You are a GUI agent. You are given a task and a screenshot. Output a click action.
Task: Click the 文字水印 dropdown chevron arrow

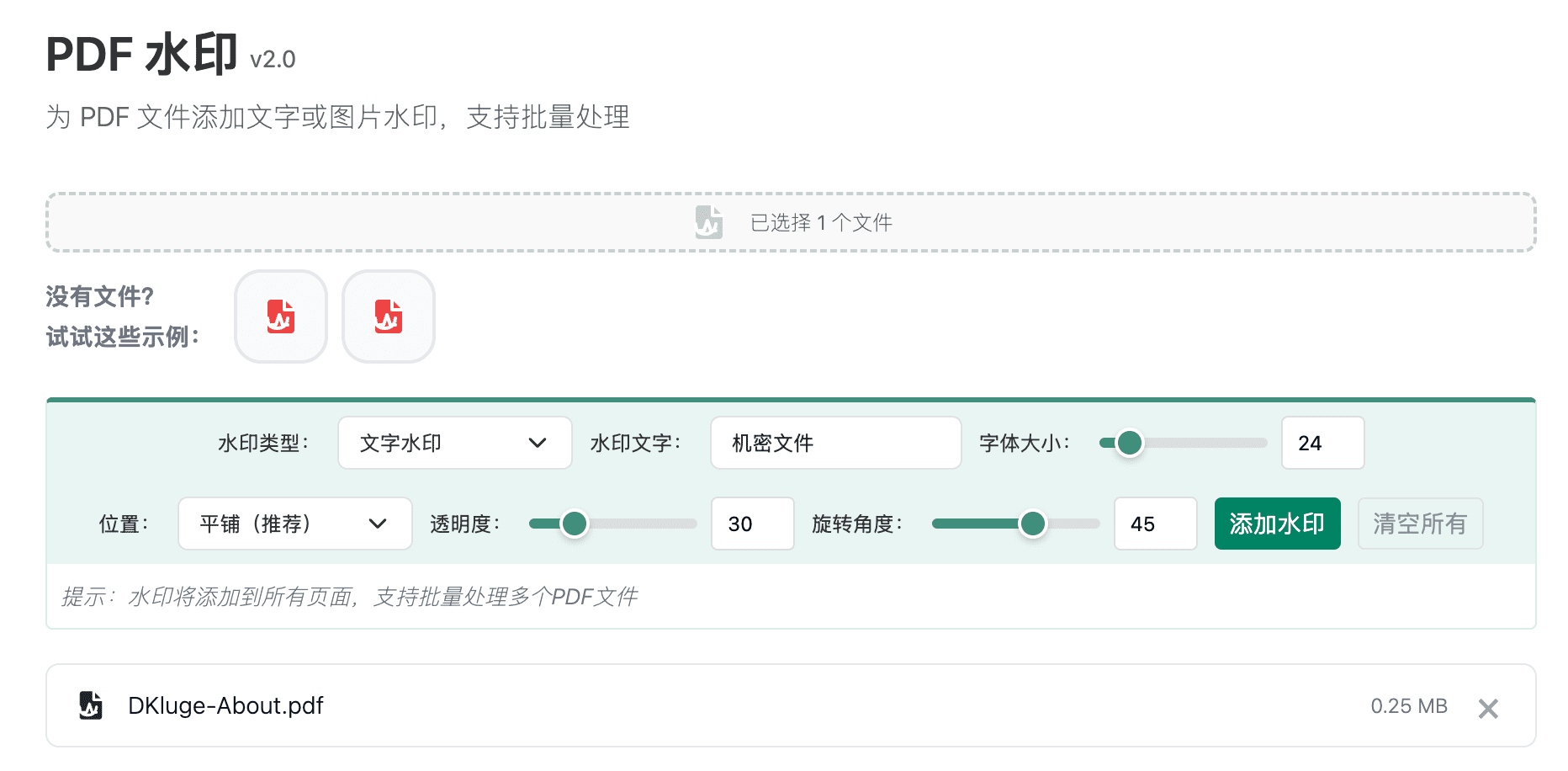tap(538, 443)
